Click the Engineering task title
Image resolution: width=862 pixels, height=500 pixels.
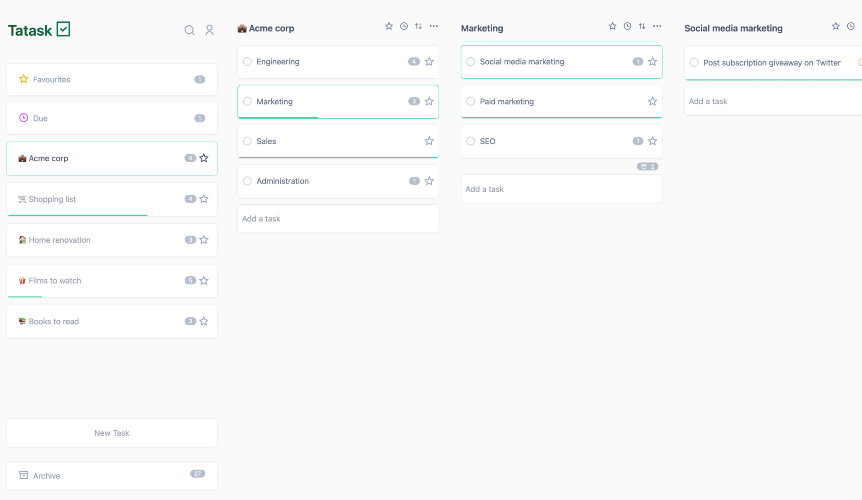tap(278, 62)
